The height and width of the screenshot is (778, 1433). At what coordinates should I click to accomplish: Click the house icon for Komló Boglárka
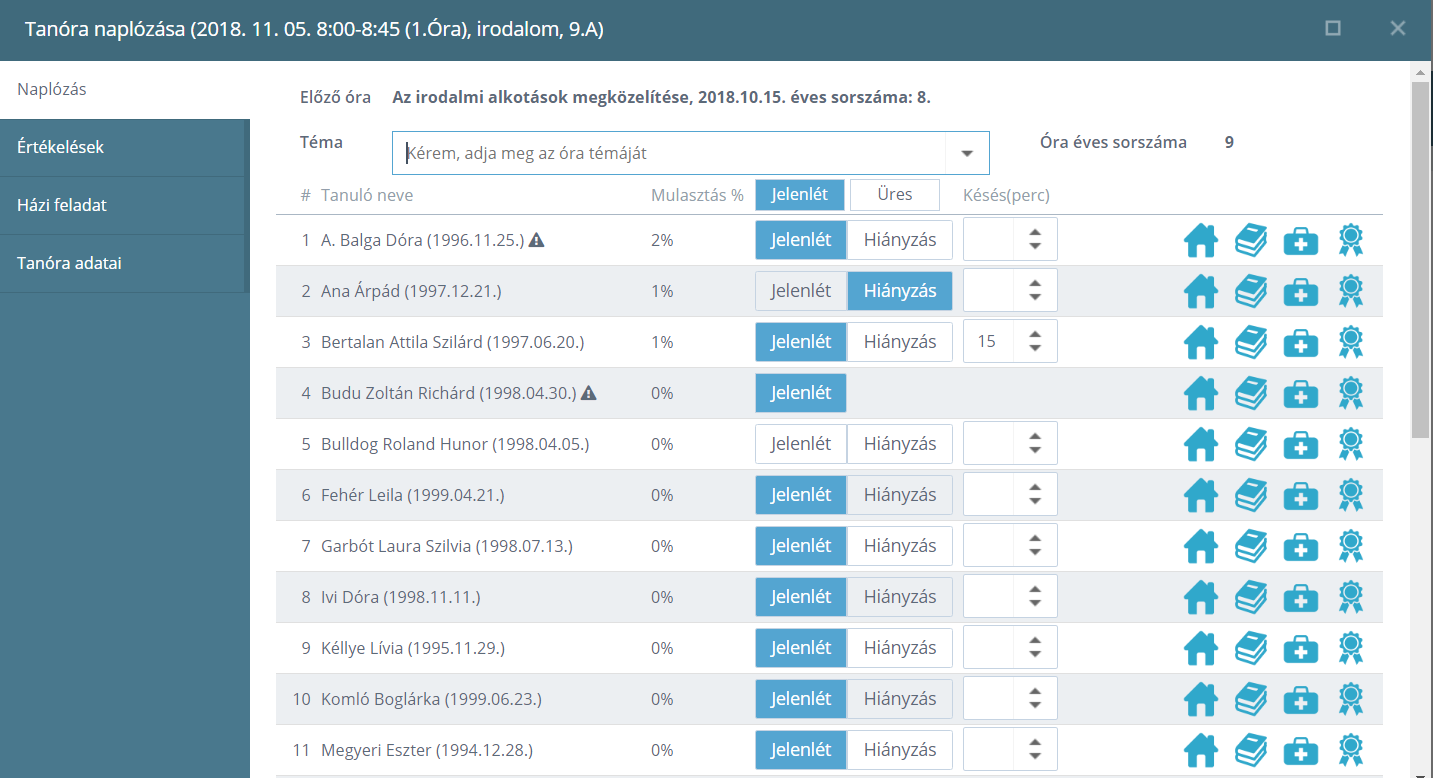(1201, 699)
